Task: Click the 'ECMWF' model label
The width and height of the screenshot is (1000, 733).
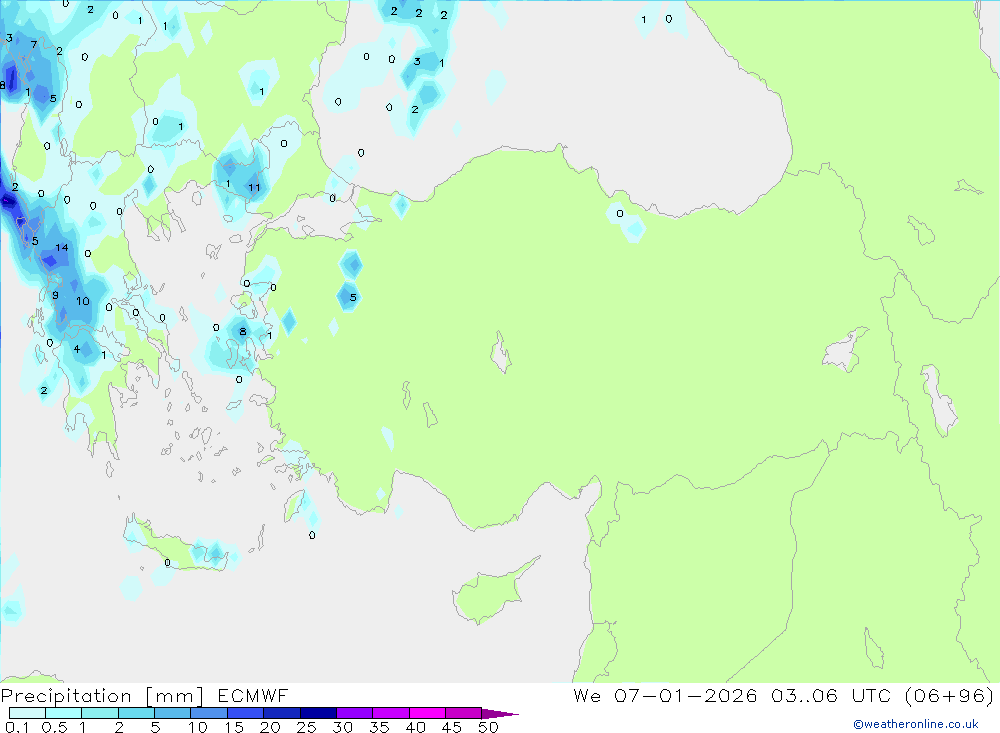Action: pos(253,695)
